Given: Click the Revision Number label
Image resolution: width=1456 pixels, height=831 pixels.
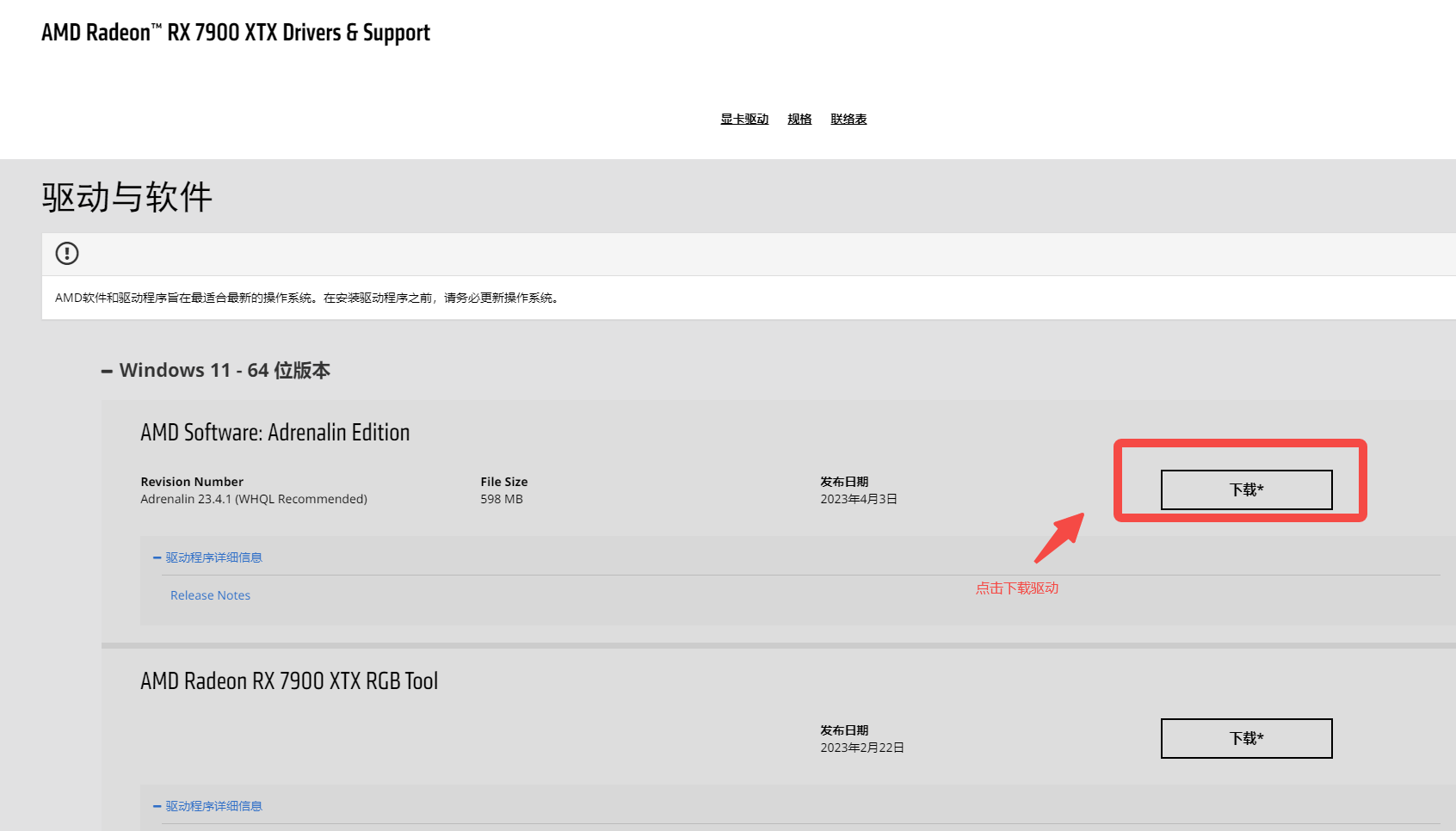Looking at the screenshot, I should click(192, 482).
